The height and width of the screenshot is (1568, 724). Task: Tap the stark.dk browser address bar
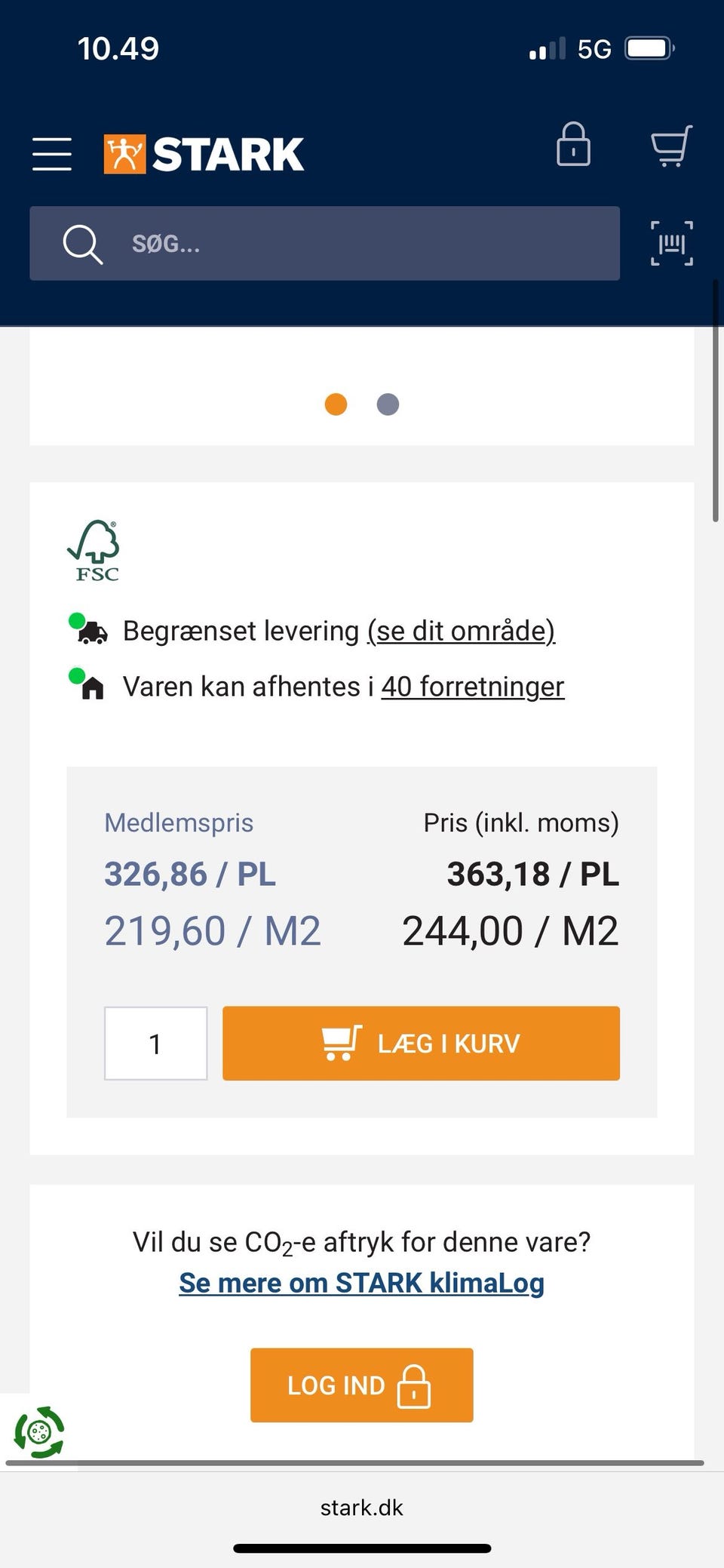362,1508
